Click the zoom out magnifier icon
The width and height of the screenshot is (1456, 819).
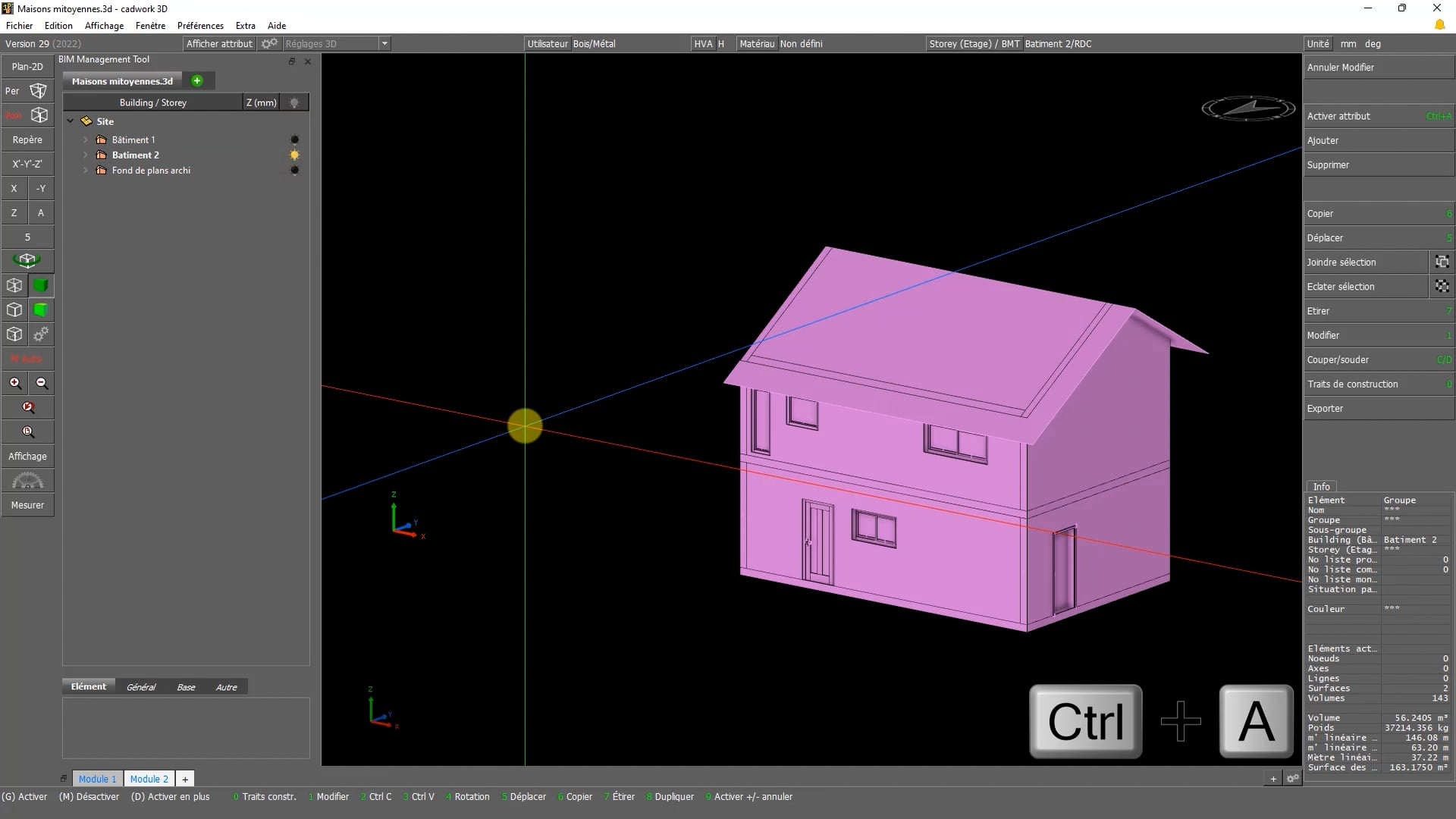[42, 383]
